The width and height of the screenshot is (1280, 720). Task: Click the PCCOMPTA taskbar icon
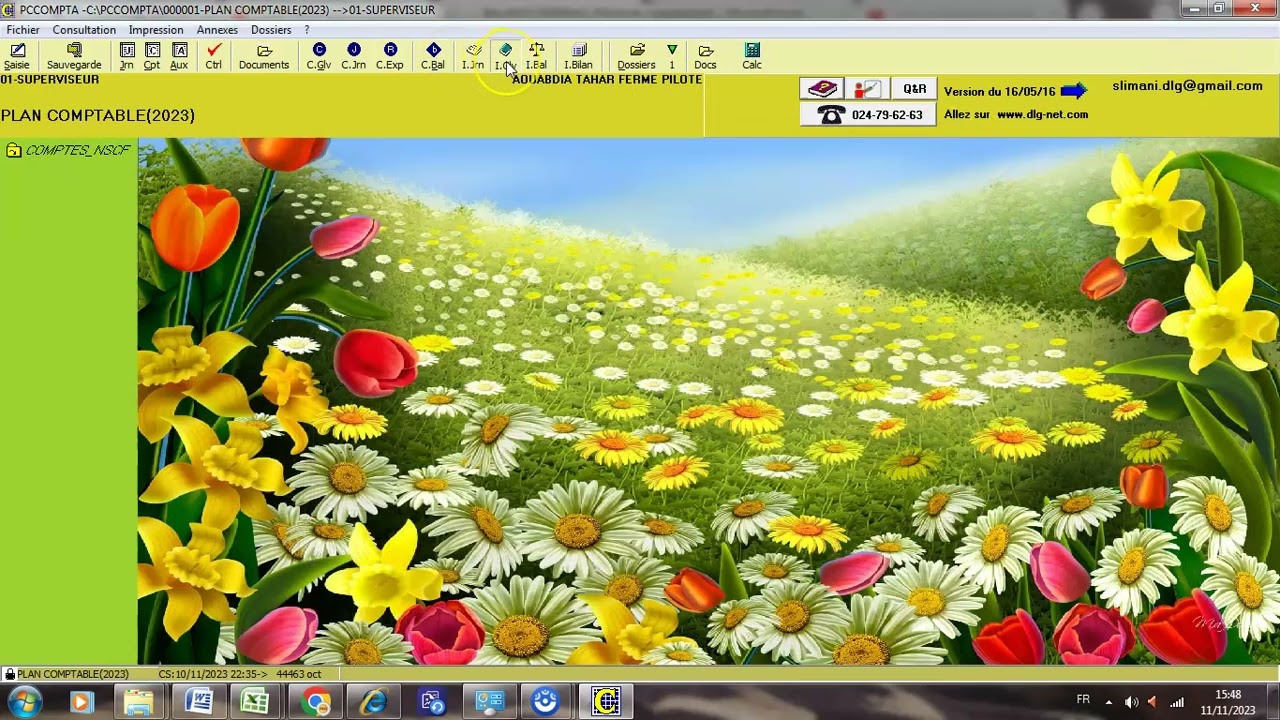[x=606, y=702]
